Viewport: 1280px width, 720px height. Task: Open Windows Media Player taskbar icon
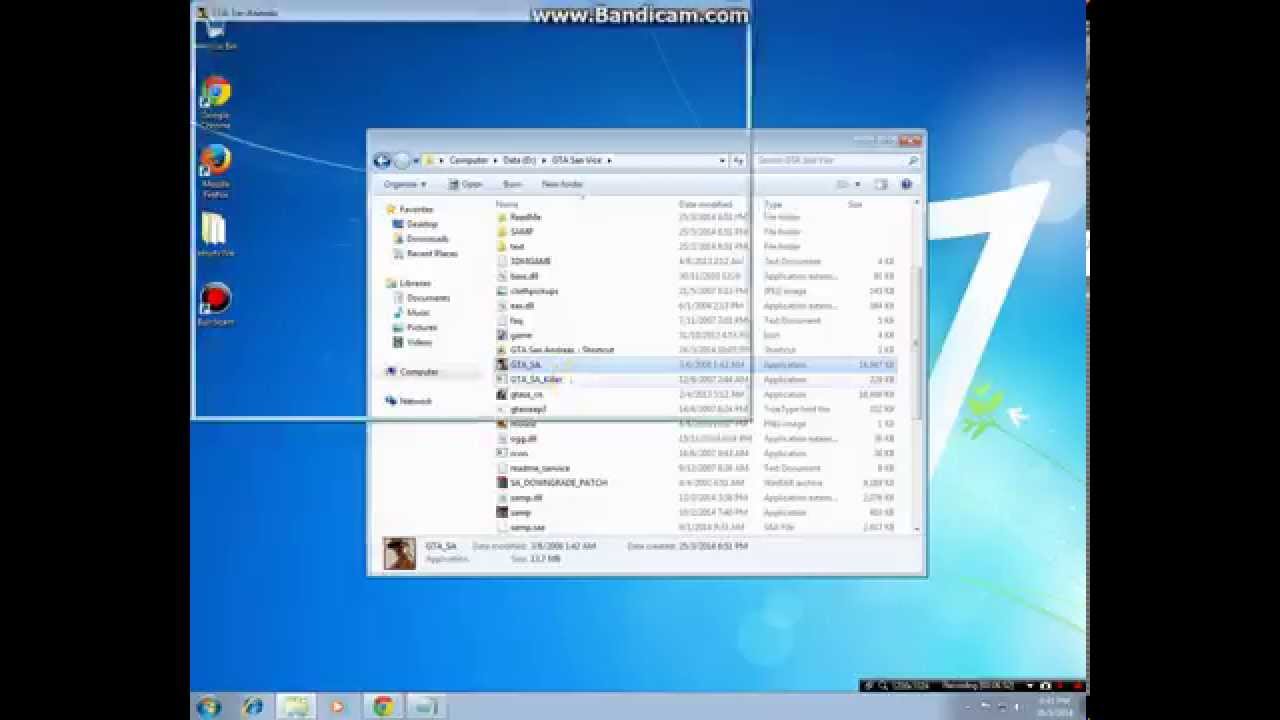pos(337,706)
